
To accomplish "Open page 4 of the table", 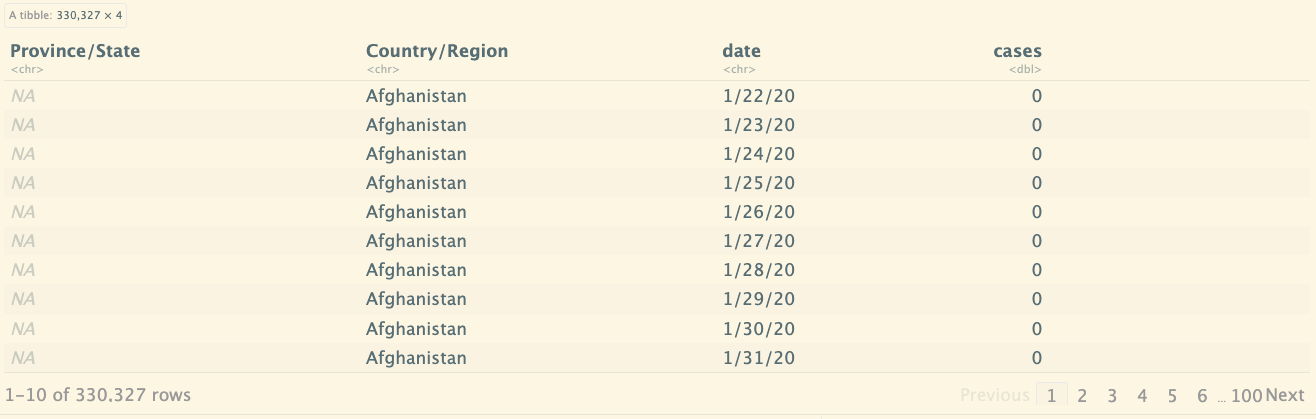I will tap(1142, 395).
